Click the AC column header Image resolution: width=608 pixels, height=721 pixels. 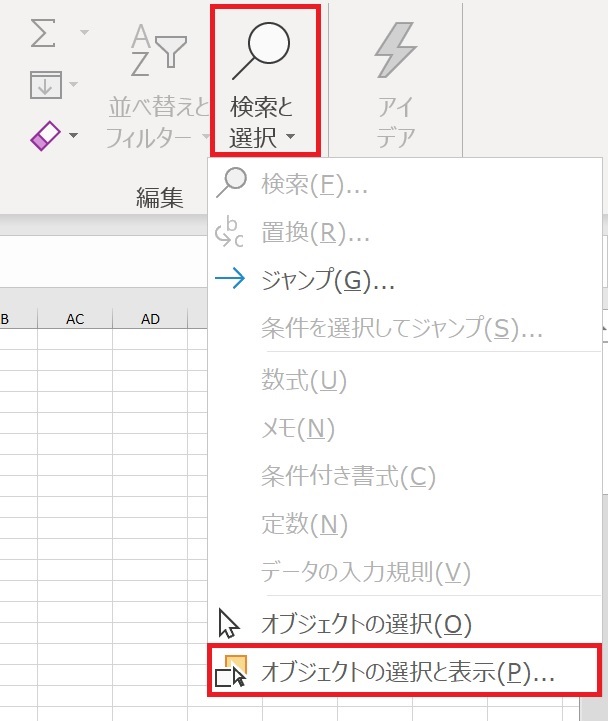pos(75,319)
